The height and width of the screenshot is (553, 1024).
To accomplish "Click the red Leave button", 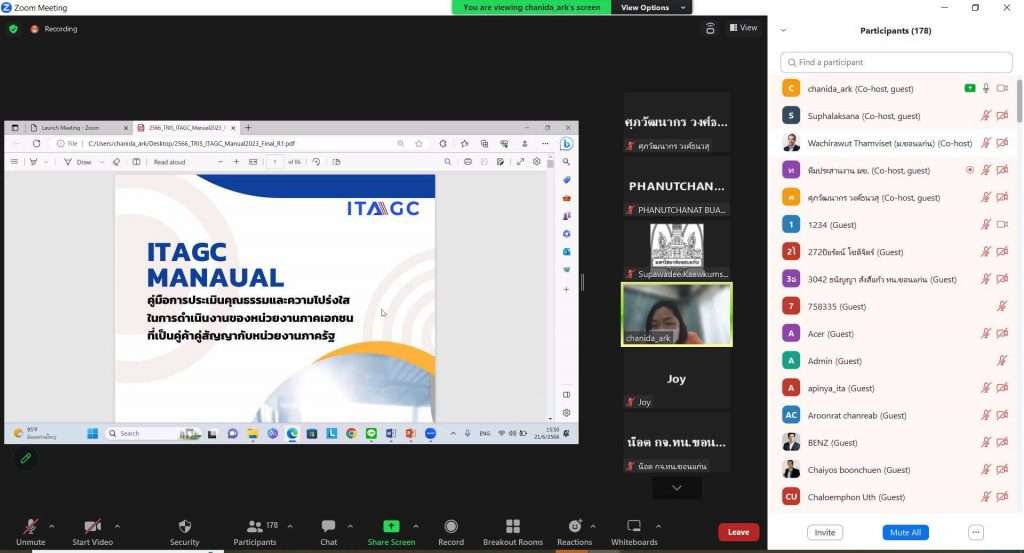I will point(739,532).
